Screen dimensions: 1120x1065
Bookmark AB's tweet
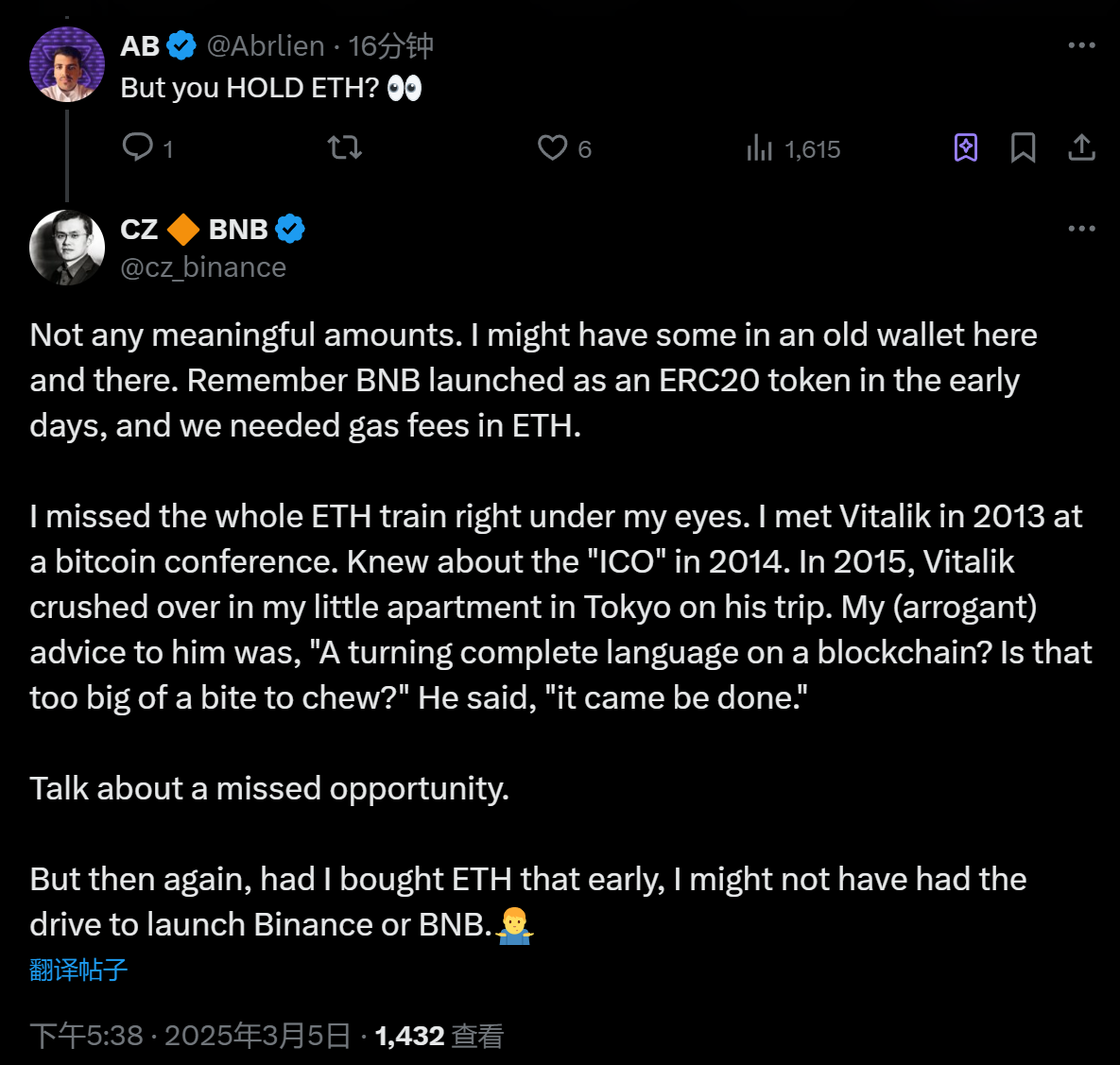coord(1024,147)
